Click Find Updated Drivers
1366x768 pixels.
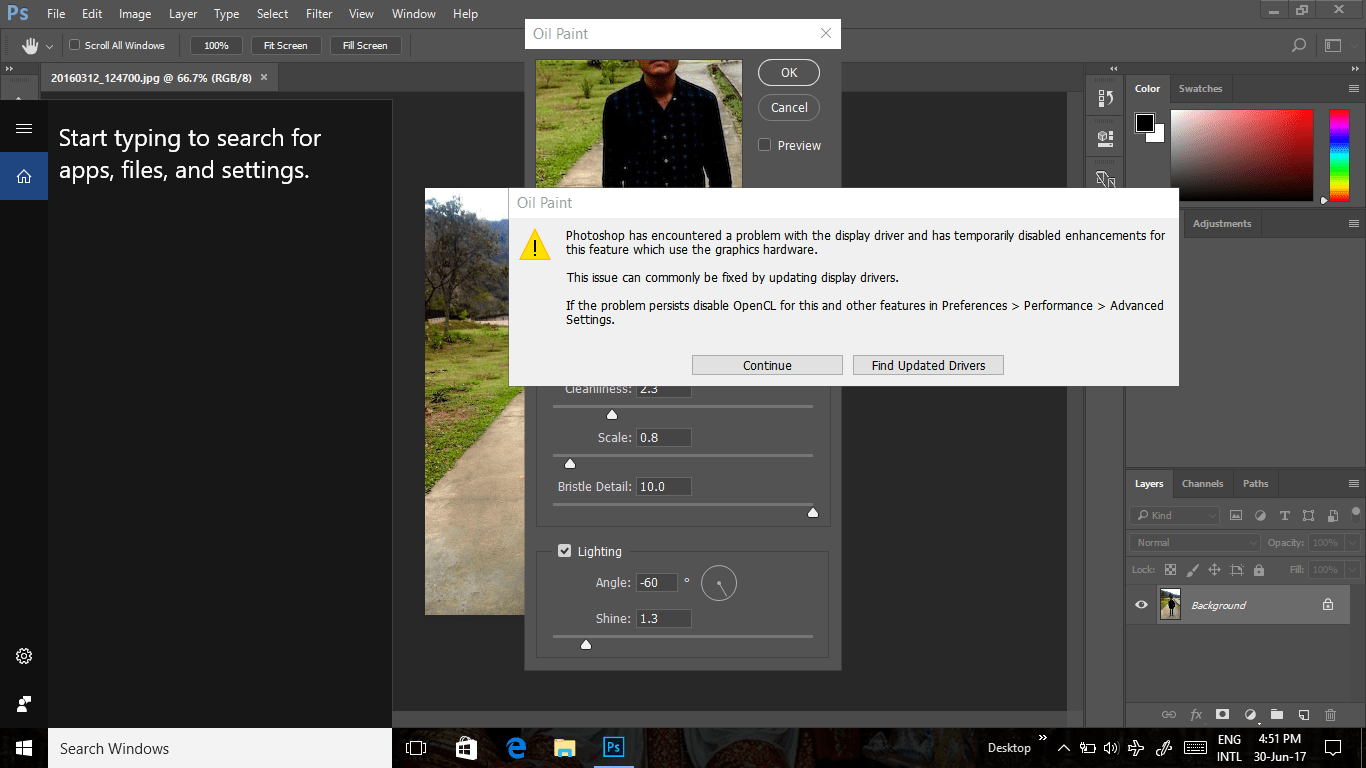[x=927, y=364]
